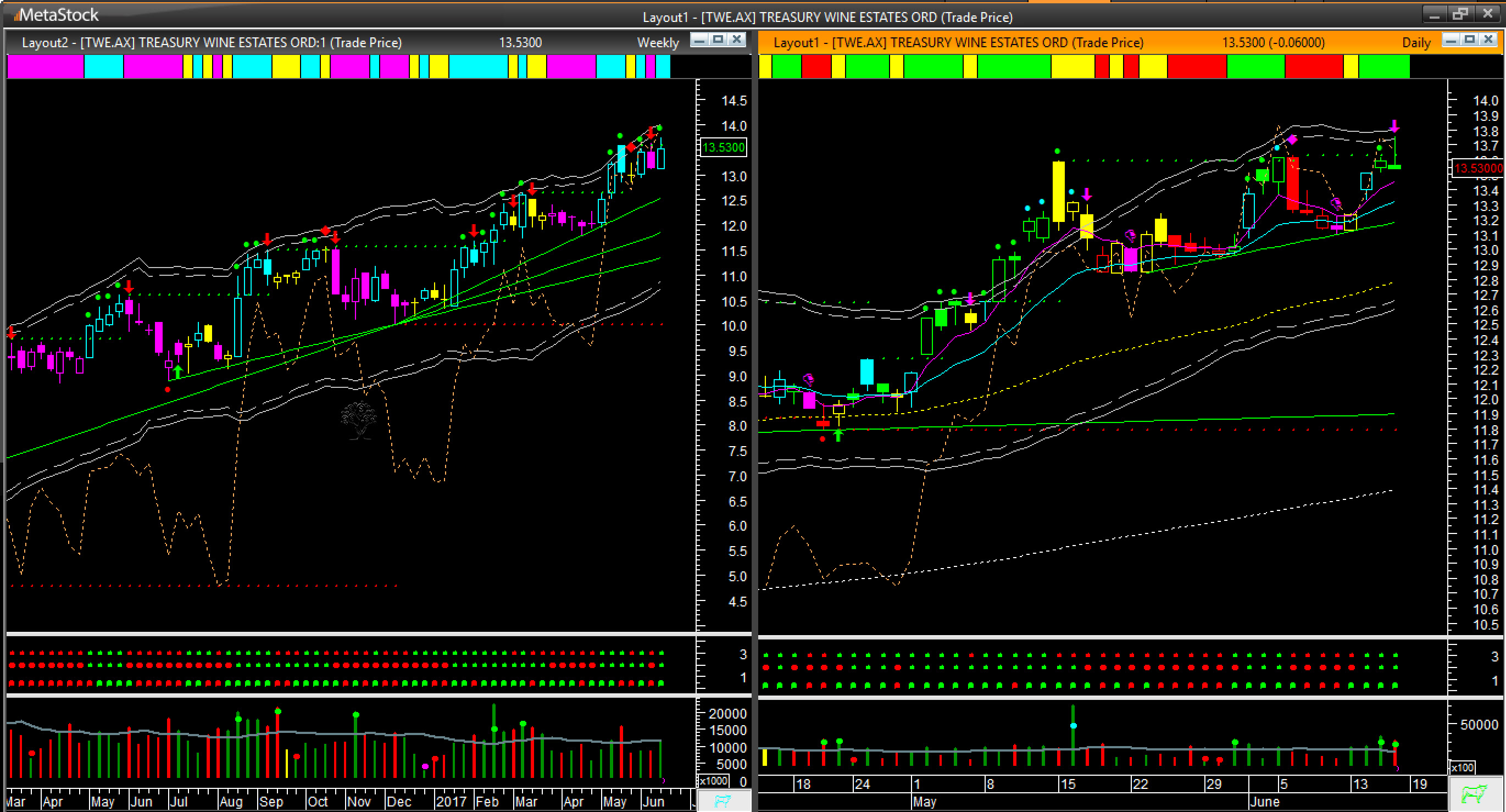Click the green 13.5300 price box on Weekly axis

(724, 147)
